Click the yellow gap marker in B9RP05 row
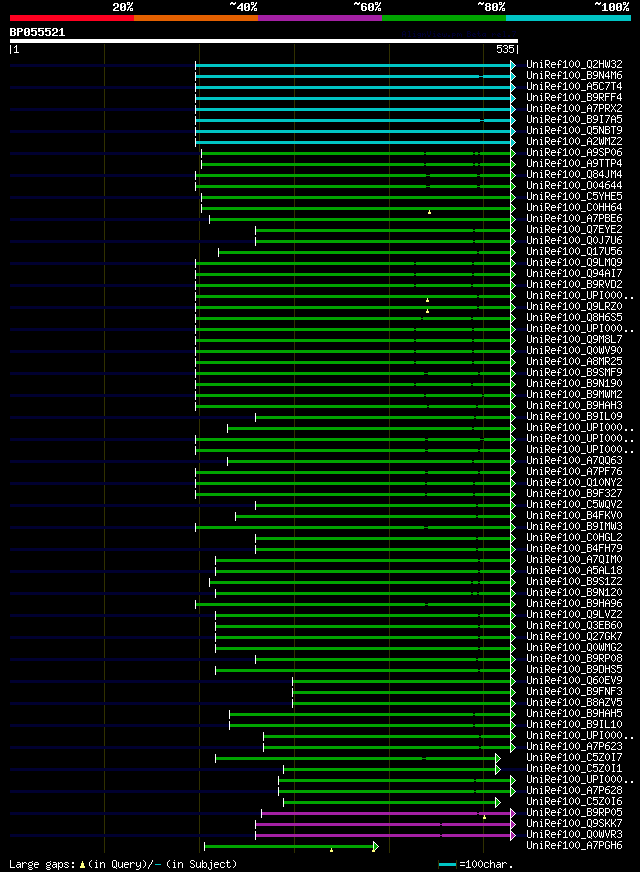The width and height of the screenshot is (640, 872). coord(484,817)
